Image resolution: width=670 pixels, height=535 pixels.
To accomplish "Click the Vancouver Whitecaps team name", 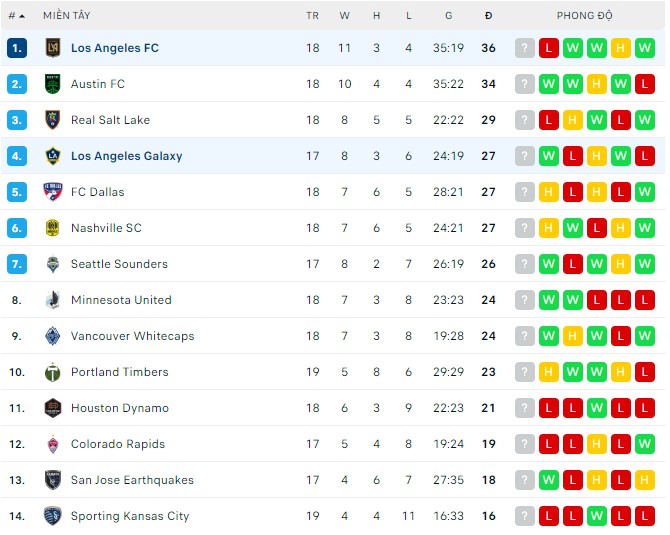I will 132,336.
